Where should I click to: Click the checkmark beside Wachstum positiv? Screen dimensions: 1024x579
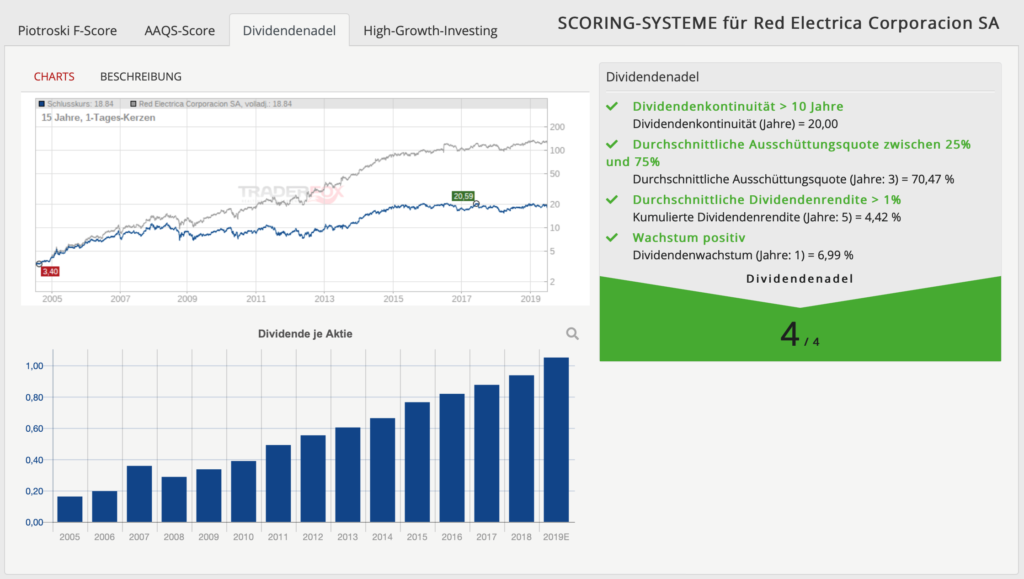[x=612, y=238]
